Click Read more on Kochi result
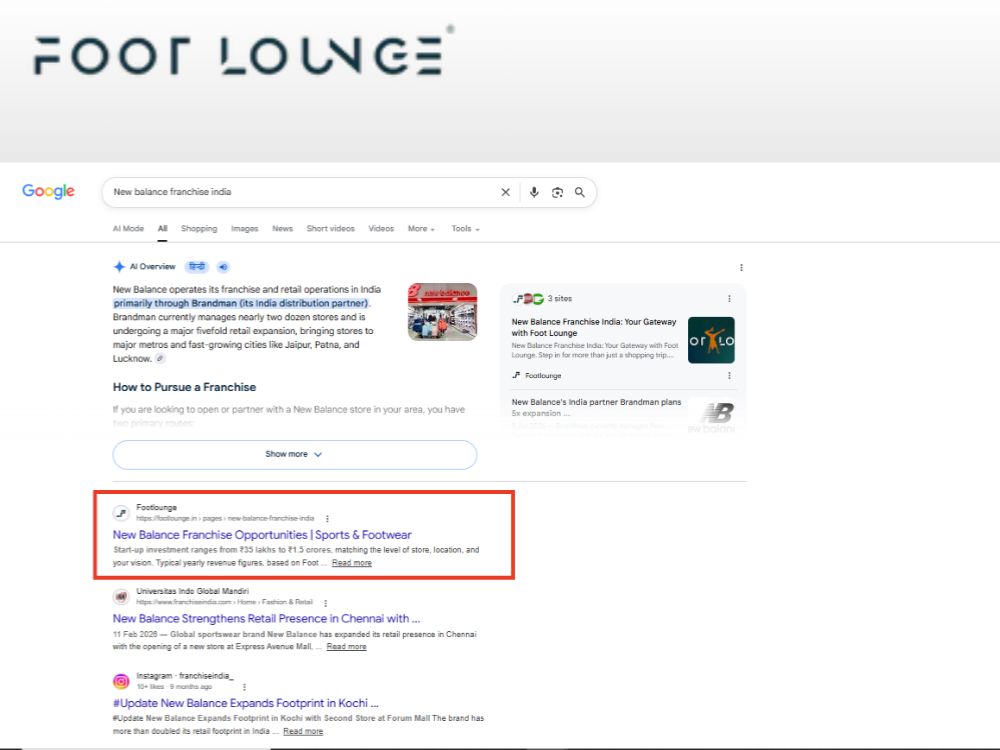 click(x=303, y=731)
